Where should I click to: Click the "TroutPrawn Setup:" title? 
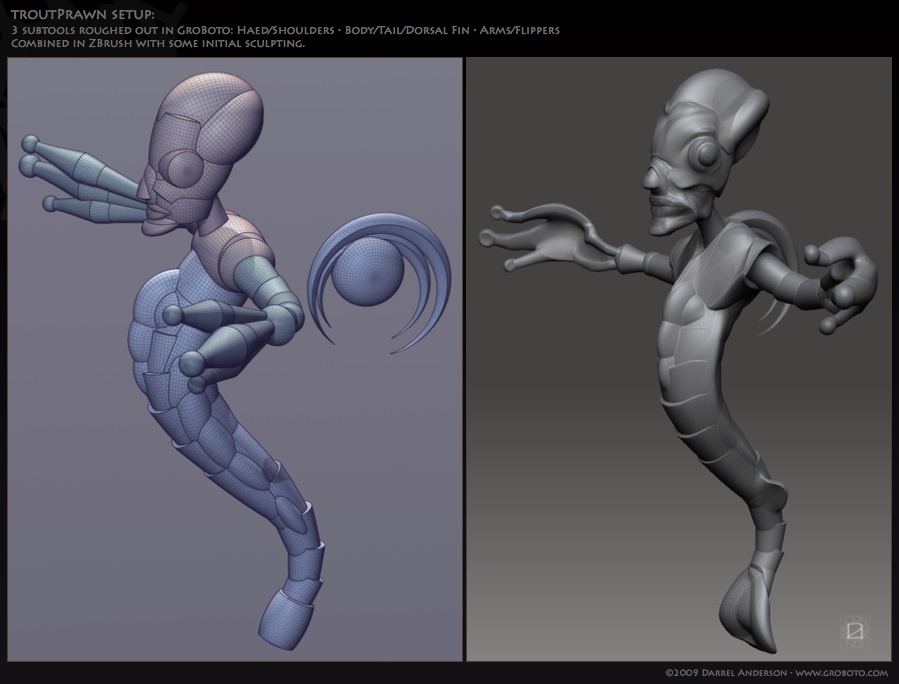(x=83, y=14)
